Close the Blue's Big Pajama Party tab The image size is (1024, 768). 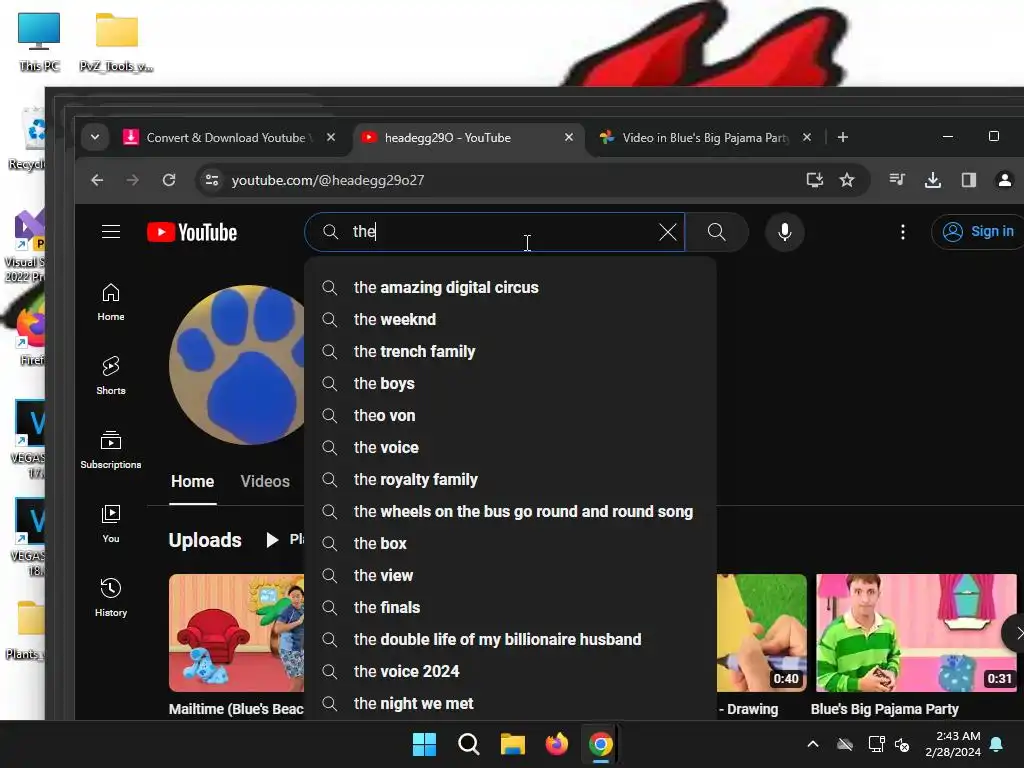(807, 137)
